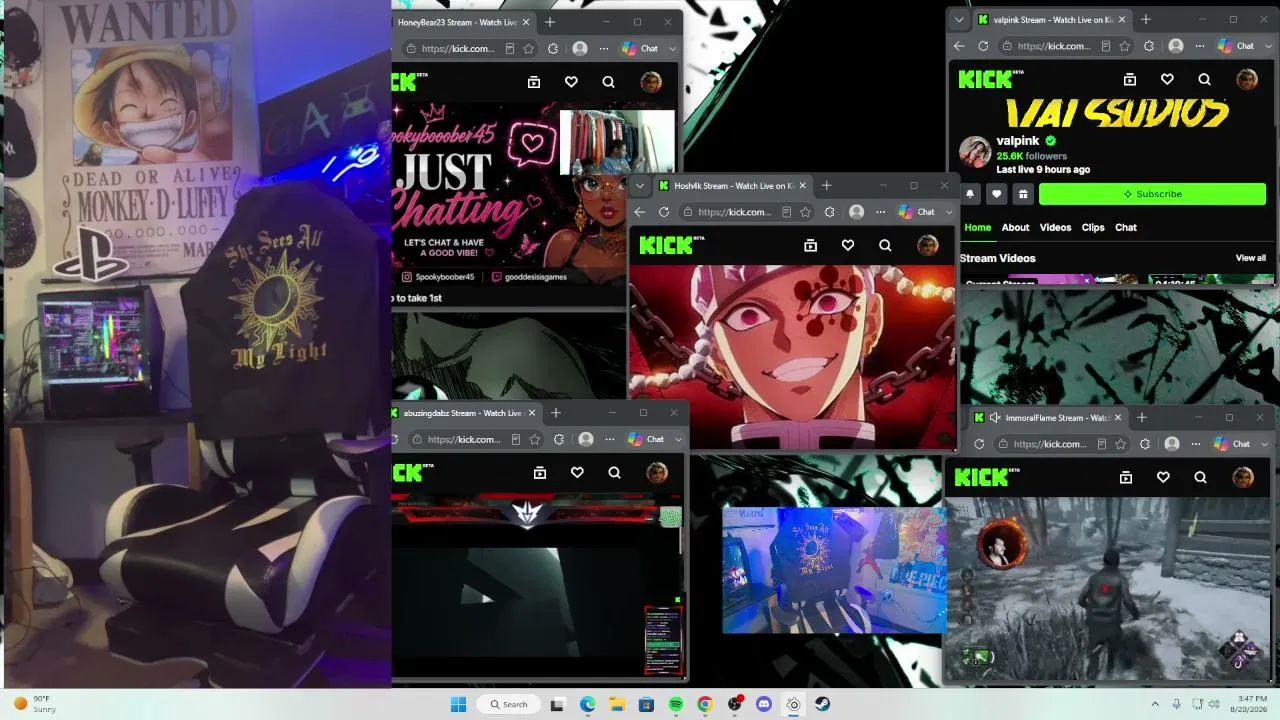Open the following heart in valpink window header
The height and width of the screenshot is (720, 1280).
(1167, 80)
